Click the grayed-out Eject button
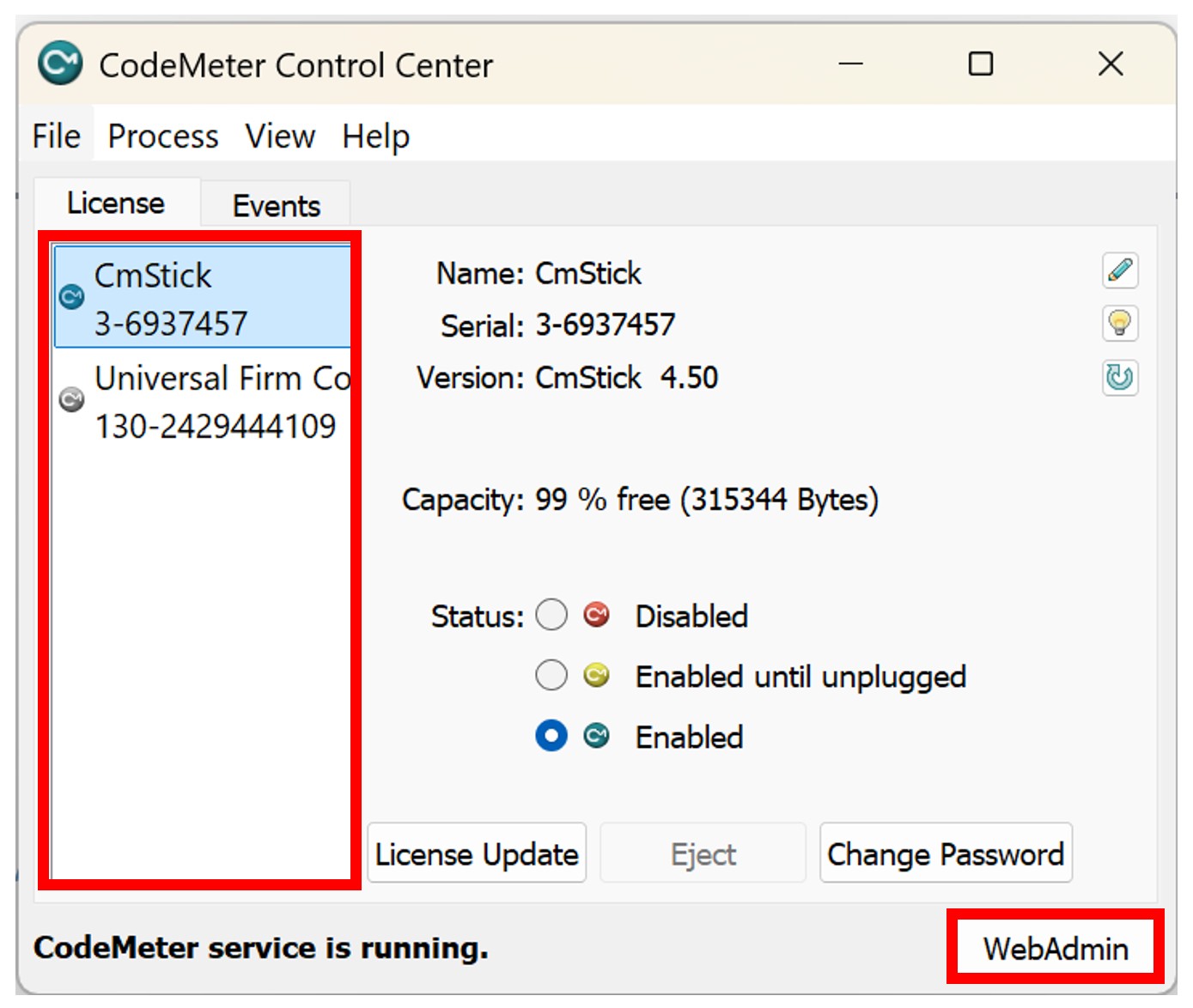 [703, 853]
